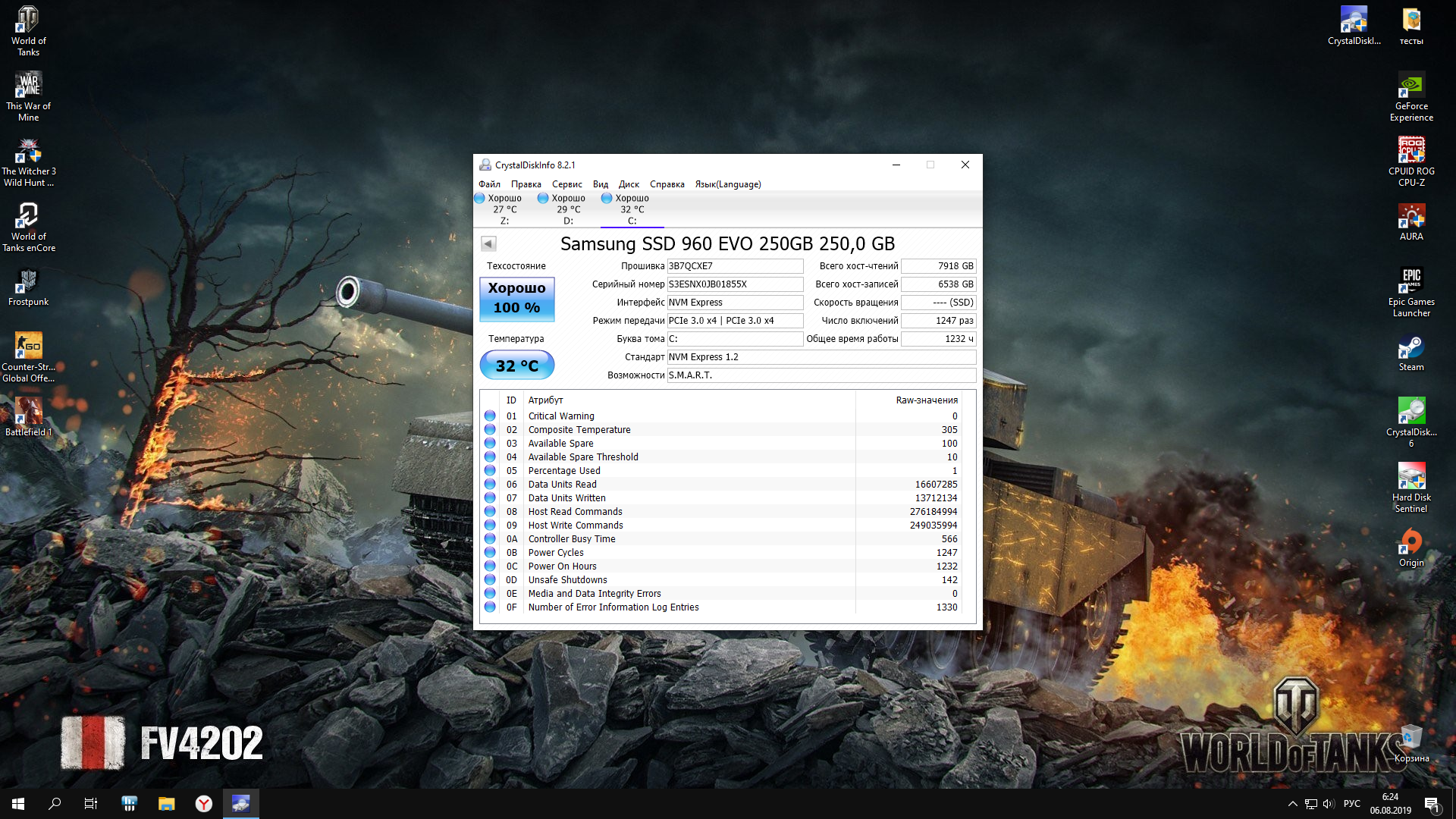Select the Power On Hours attribute row
Image resolution: width=1456 pixels, height=819 pixels.
coord(562,566)
